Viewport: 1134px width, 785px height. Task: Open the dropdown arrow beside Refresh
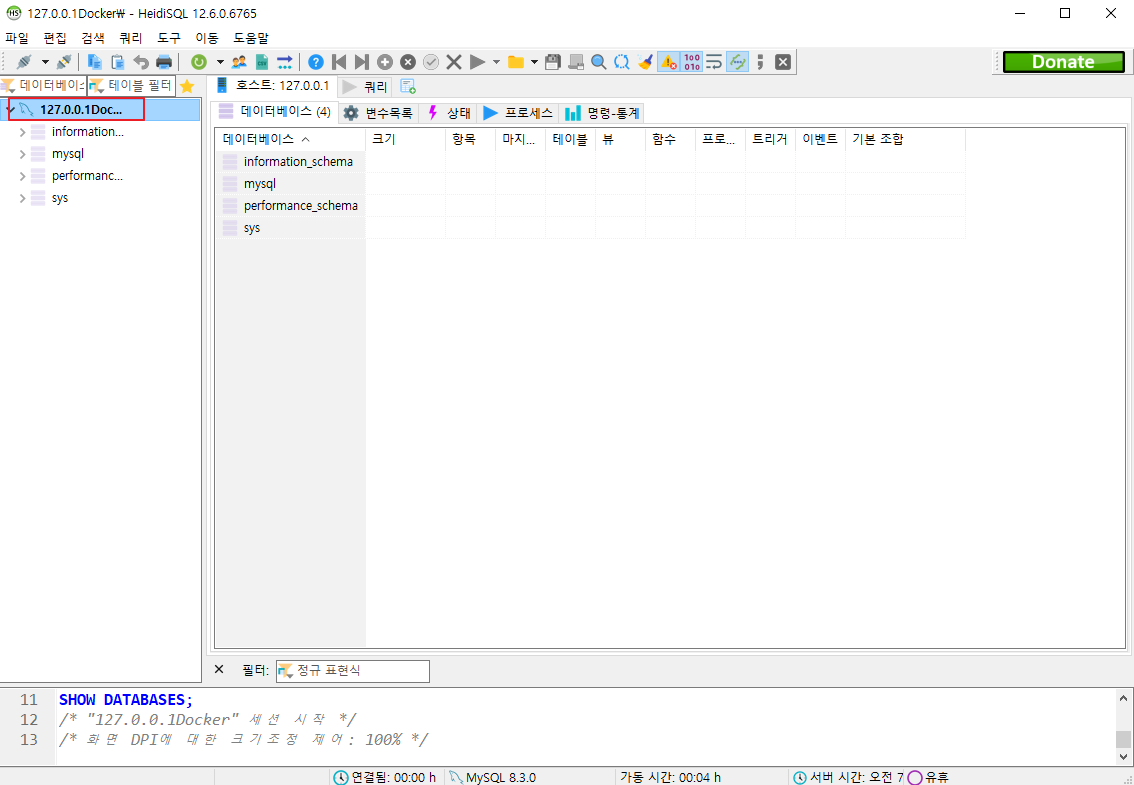coord(220,62)
